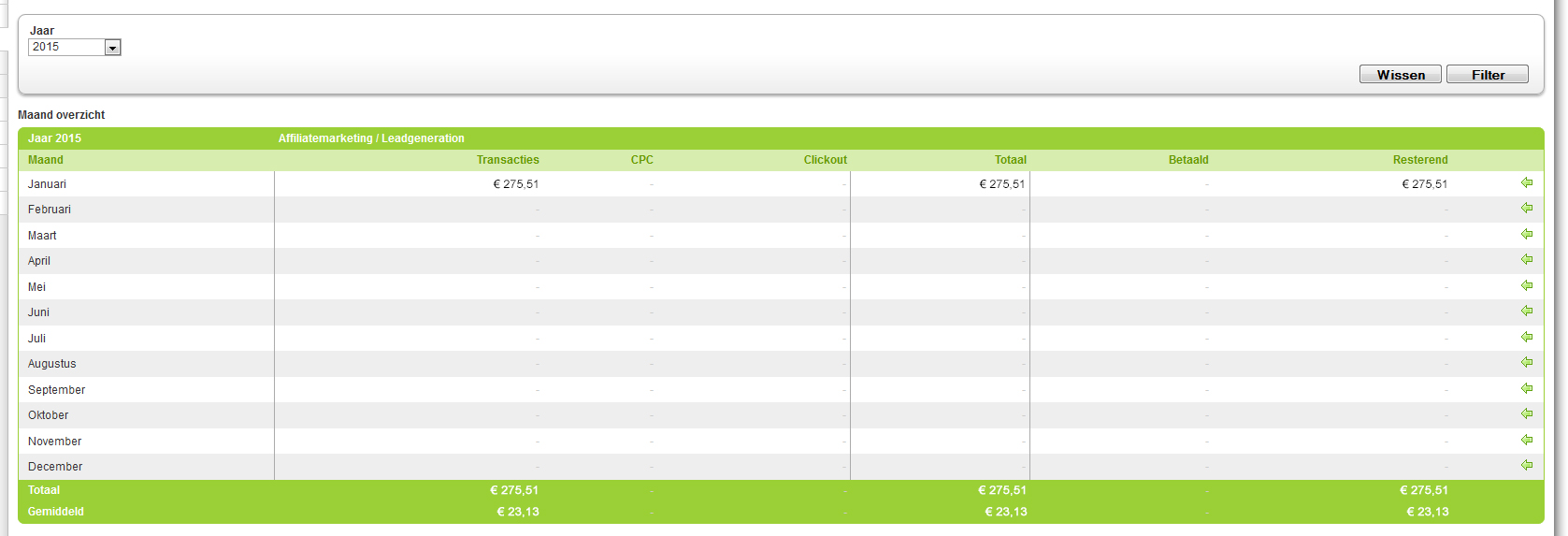Open the green arrow icon for Augustus

tap(1527, 362)
